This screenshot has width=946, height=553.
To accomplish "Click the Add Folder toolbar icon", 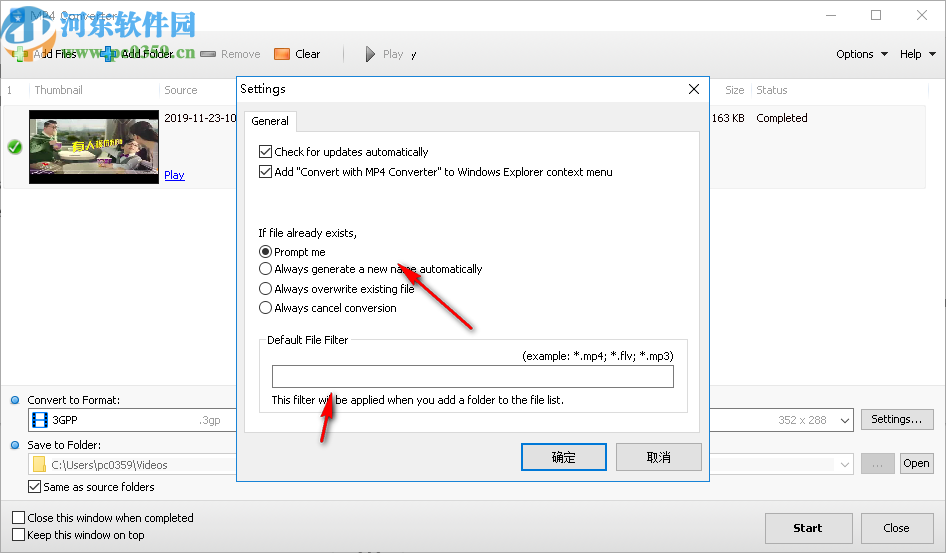I will click(x=109, y=54).
